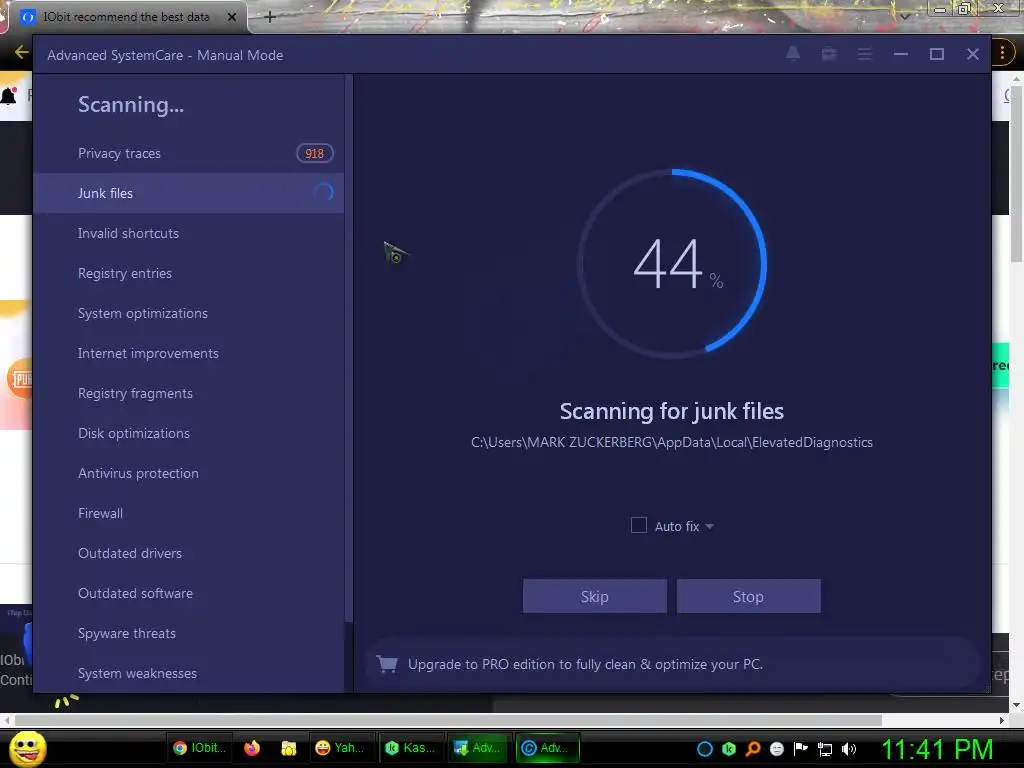Viewport: 1024px width, 768px height.
Task: Select Internet improvements item
Action: pos(188,353)
